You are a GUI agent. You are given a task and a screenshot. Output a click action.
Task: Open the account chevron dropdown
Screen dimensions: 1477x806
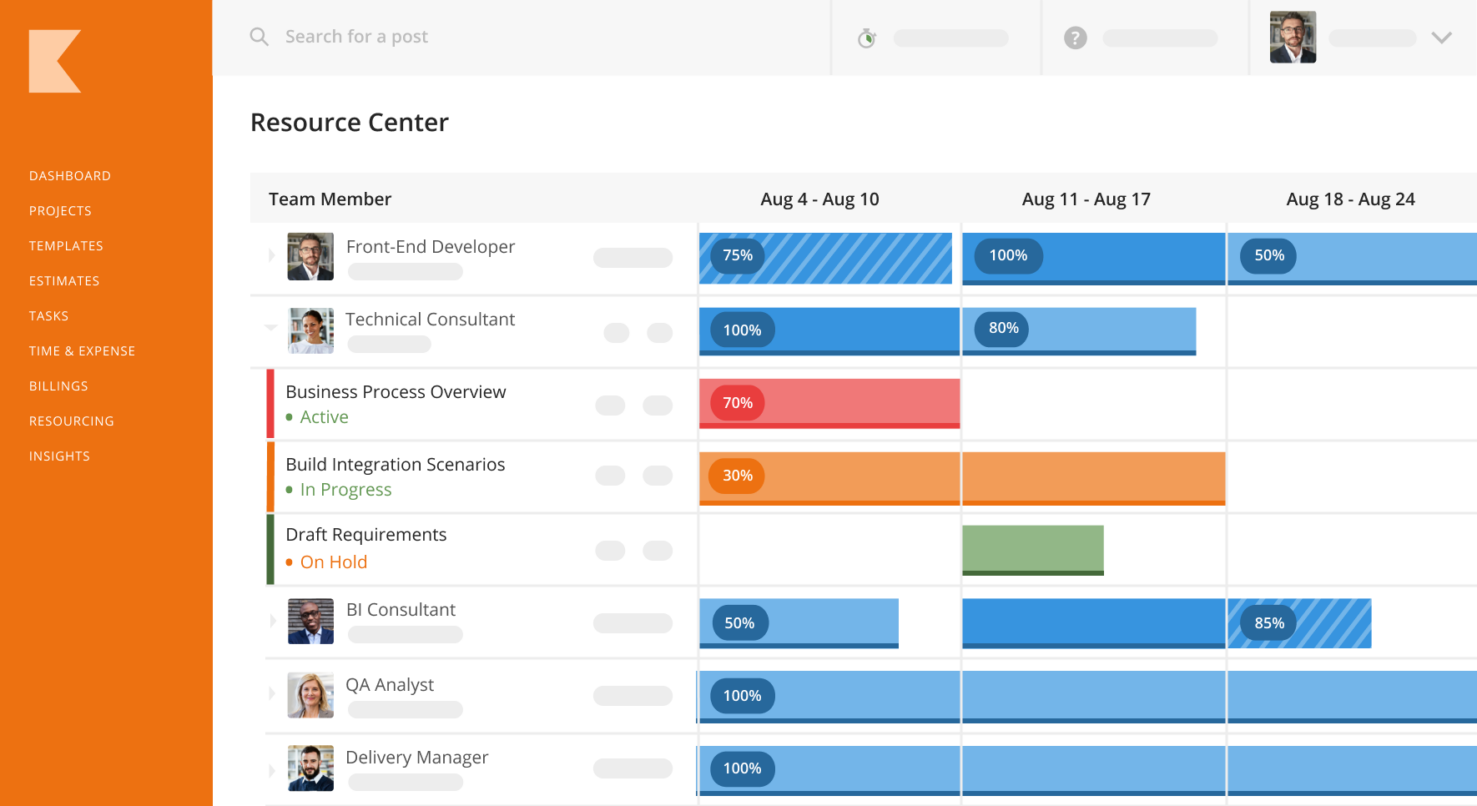(x=1441, y=37)
